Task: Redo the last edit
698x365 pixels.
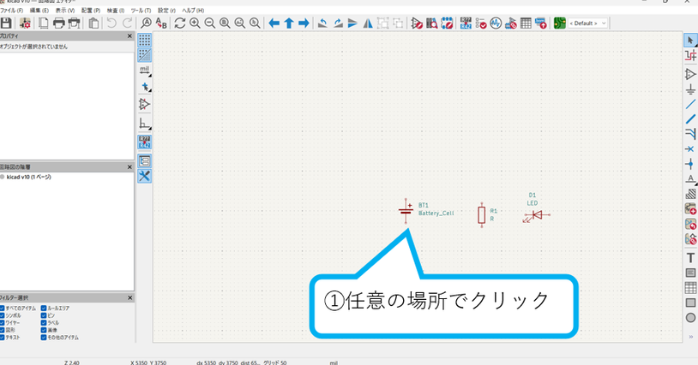Action: [127, 23]
